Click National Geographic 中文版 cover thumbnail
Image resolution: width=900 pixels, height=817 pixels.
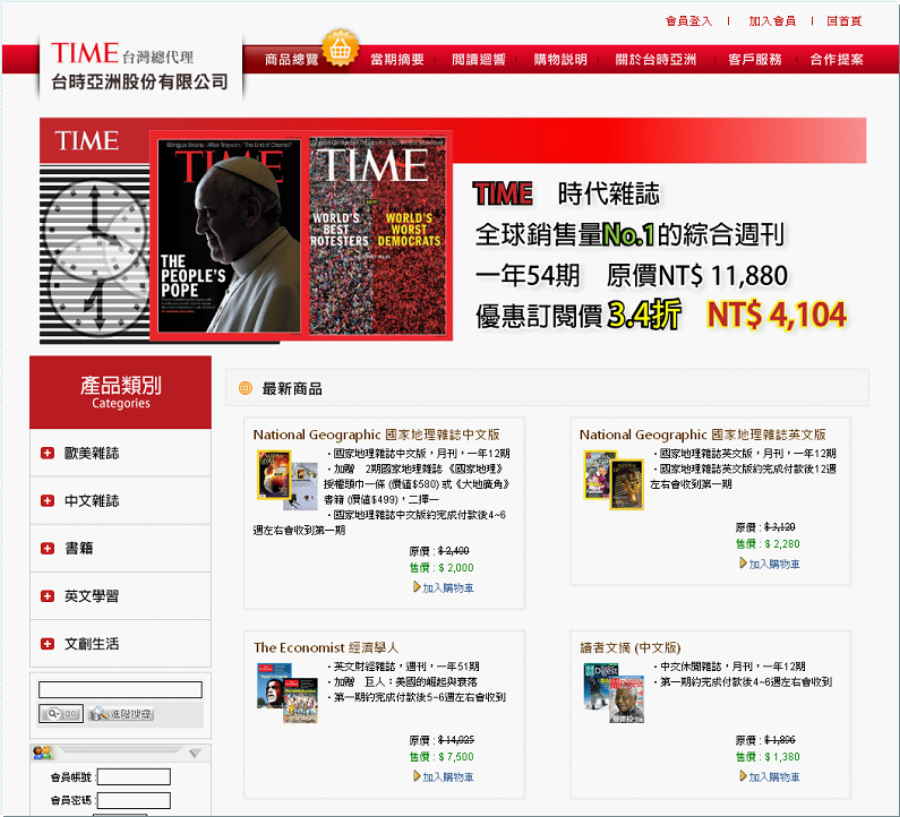[x=287, y=481]
